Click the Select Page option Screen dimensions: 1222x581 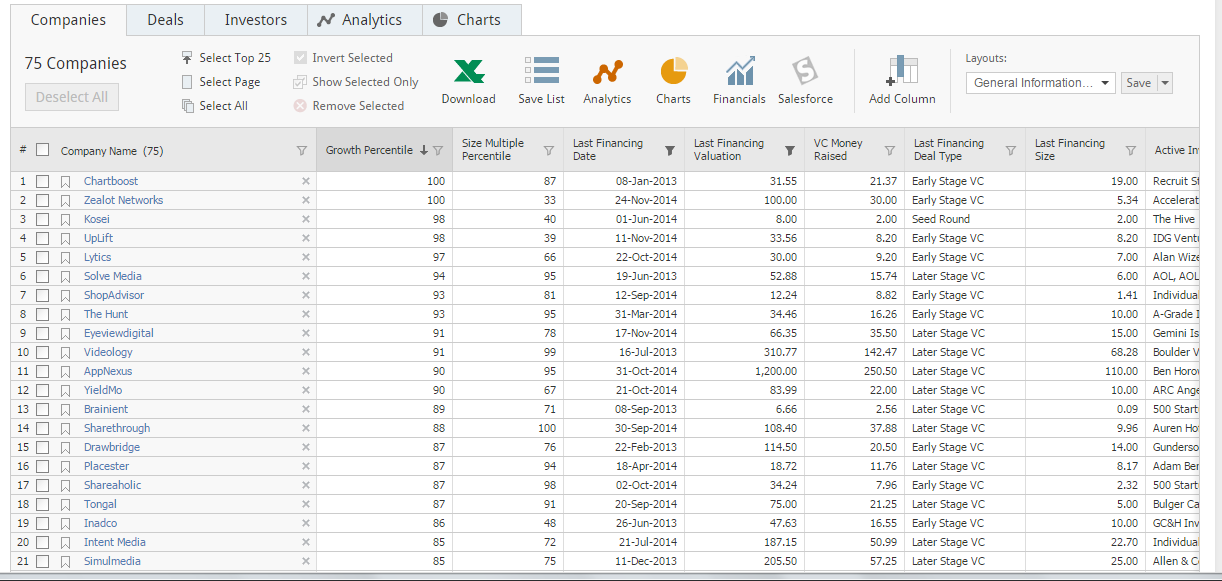pyautogui.click(x=221, y=82)
